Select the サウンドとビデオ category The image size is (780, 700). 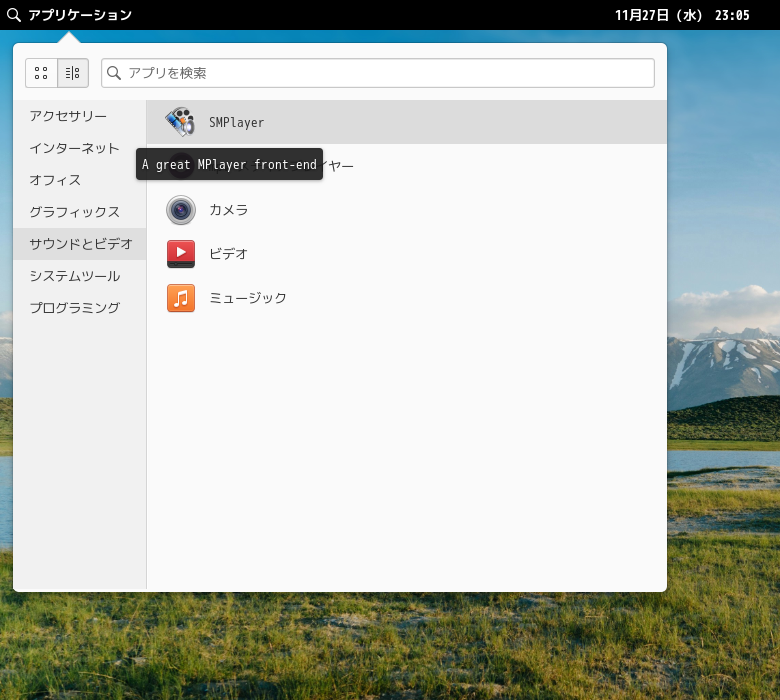80,244
